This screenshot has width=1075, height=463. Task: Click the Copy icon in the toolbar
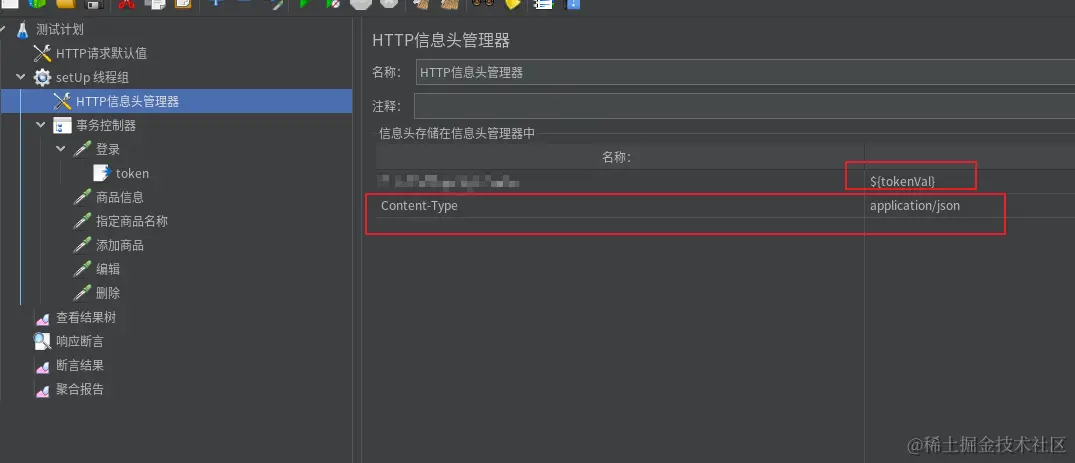click(156, 3)
